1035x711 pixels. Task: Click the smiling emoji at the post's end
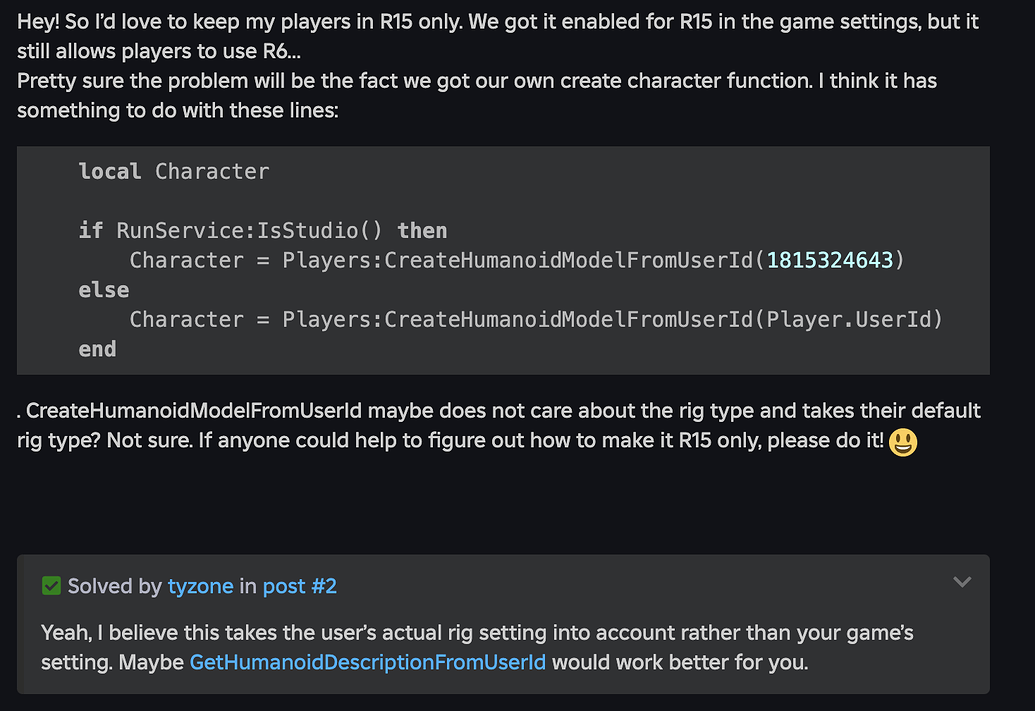(x=901, y=440)
